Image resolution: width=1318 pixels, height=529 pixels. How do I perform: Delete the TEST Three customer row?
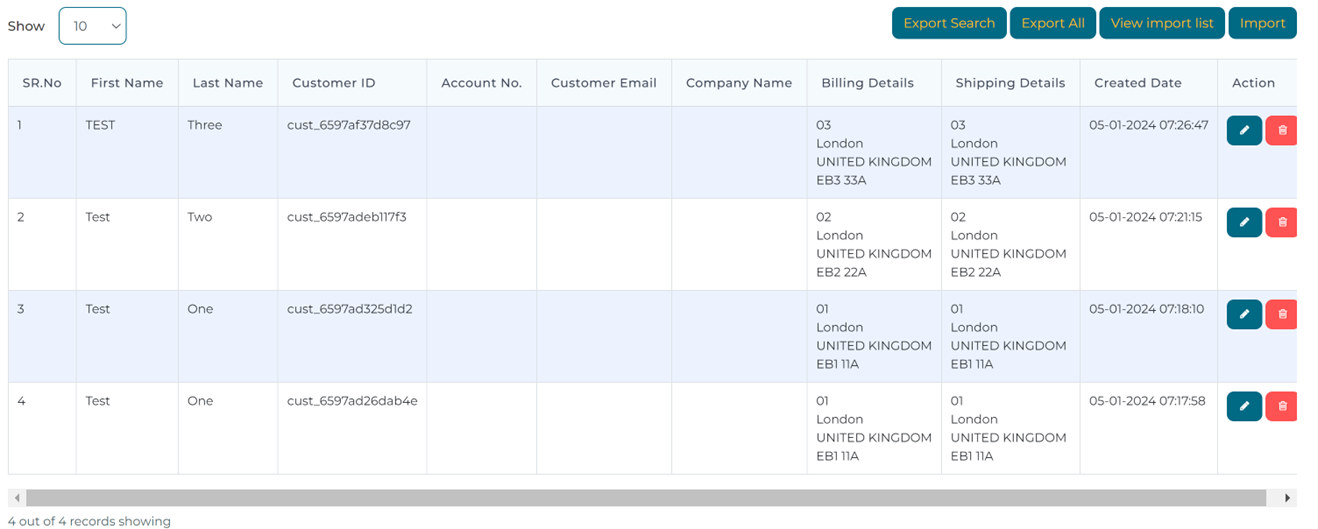[x=1281, y=130]
